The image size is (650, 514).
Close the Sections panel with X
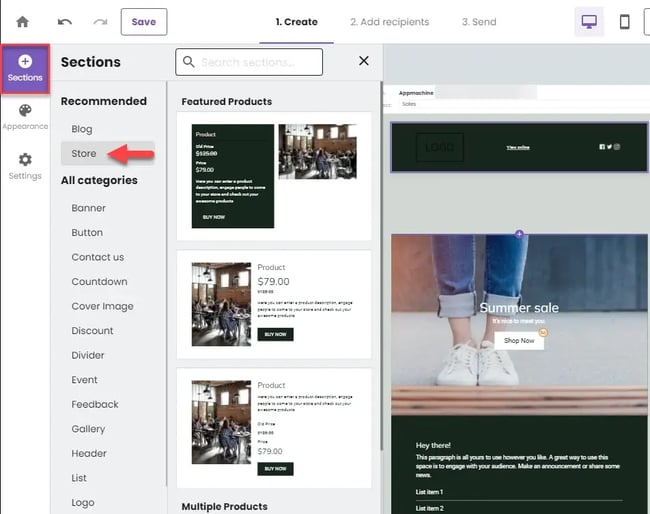click(364, 62)
